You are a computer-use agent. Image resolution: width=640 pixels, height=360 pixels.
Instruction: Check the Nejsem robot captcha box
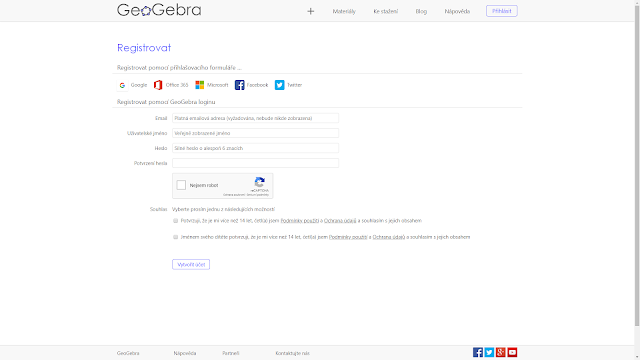point(181,185)
